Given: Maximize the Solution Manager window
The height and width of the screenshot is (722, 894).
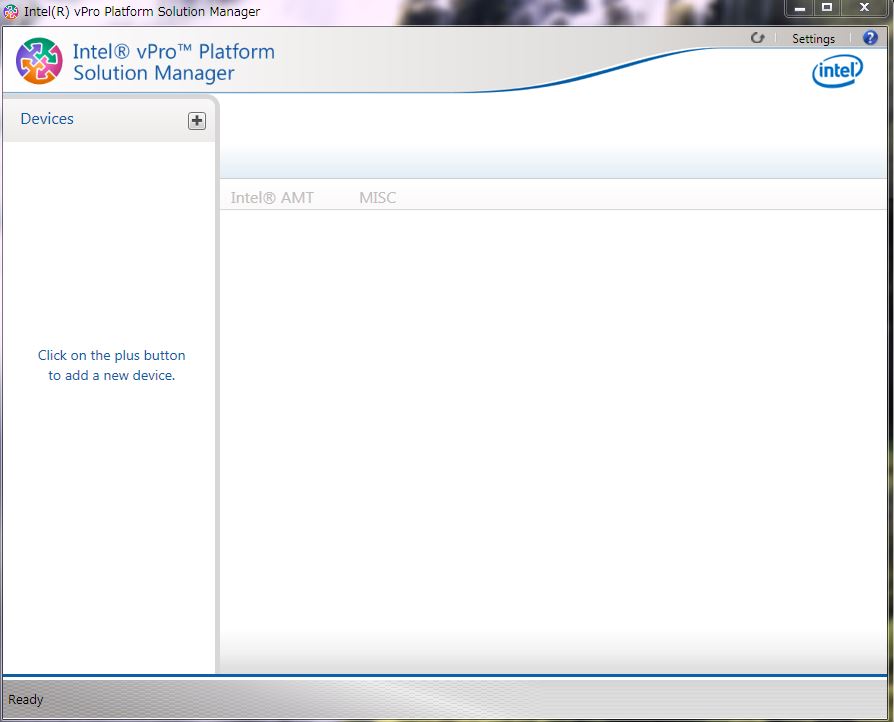Looking at the screenshot, I should coord(827,8).
